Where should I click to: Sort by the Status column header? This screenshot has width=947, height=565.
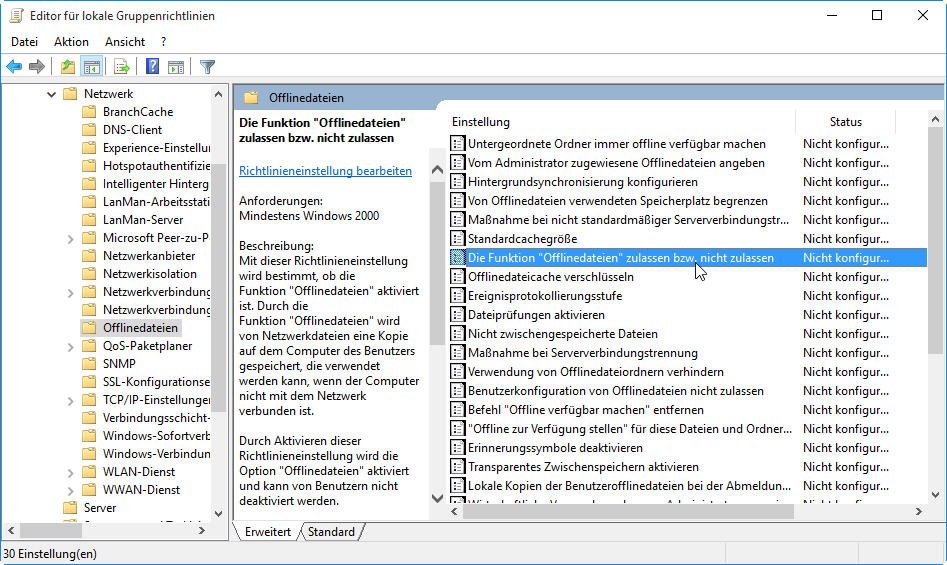pos(846,122)
